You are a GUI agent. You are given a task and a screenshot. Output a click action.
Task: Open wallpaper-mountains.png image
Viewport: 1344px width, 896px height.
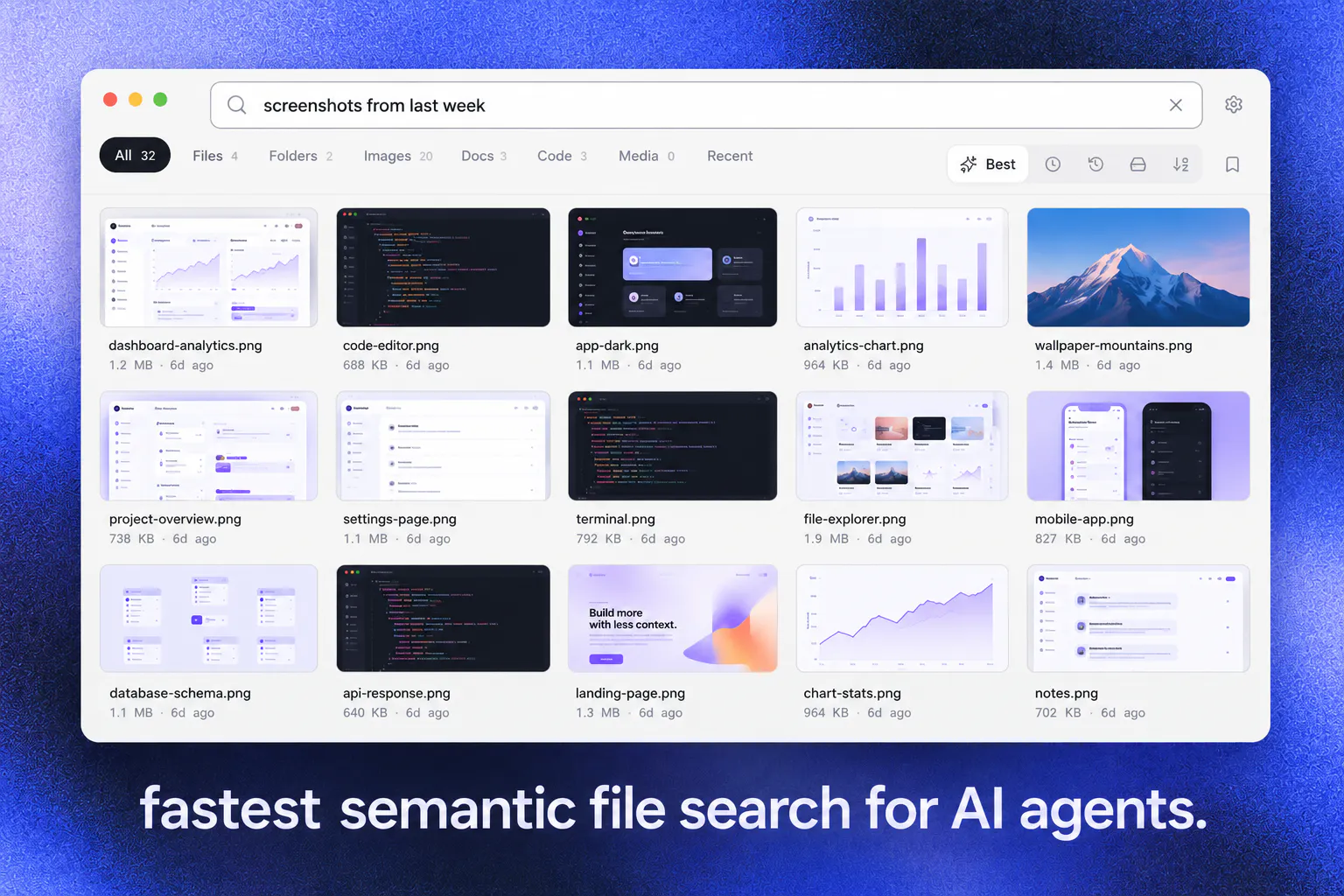[1138, 267]
